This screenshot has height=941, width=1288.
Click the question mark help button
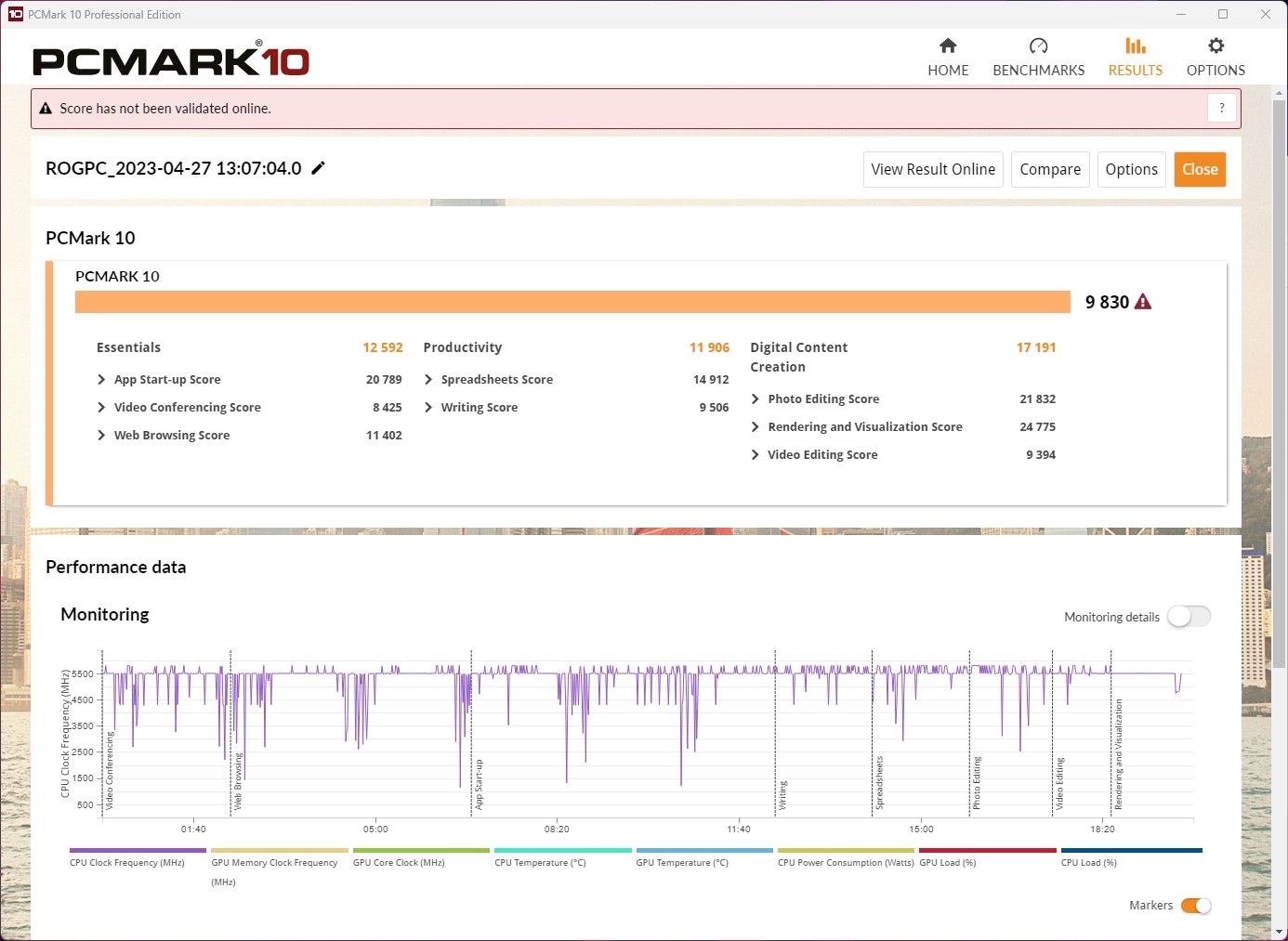1221,108
